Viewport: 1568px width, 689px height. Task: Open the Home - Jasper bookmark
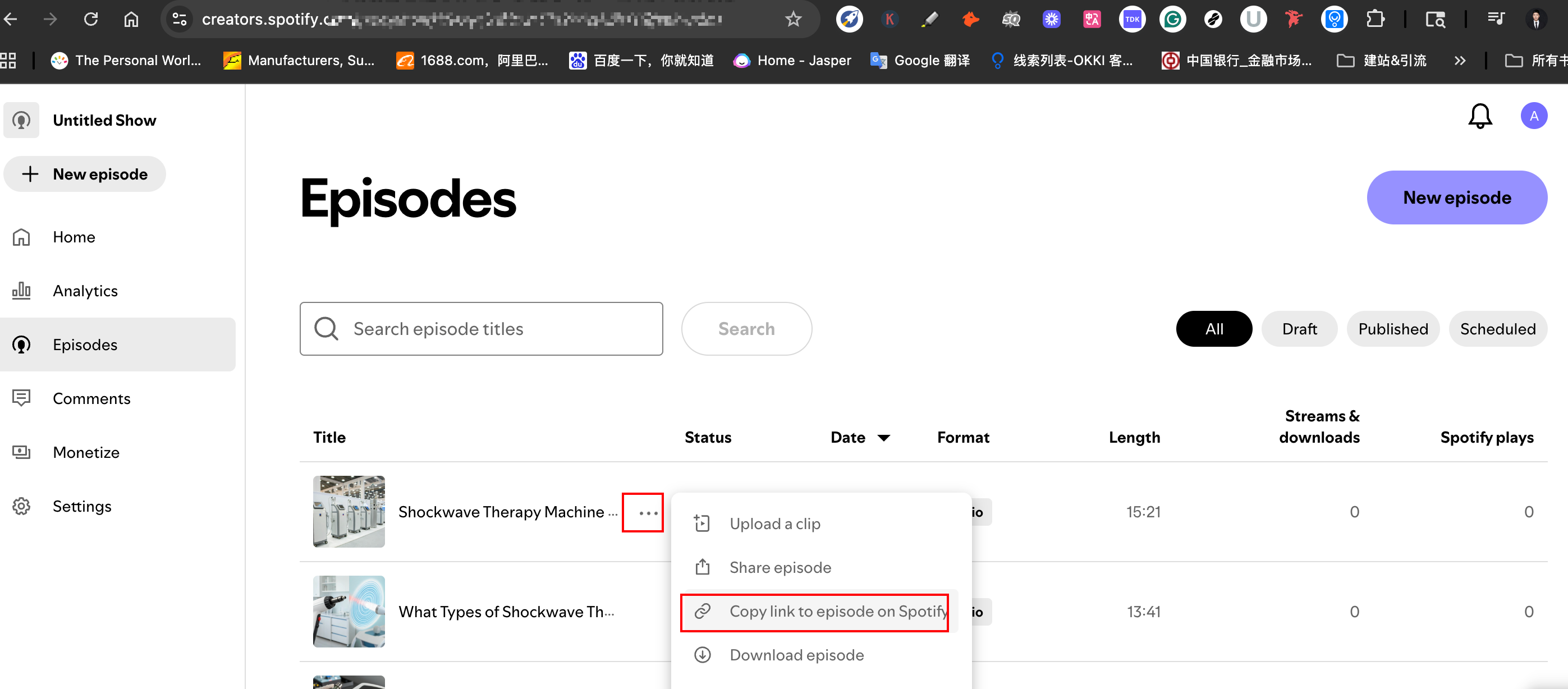pos(792,60)
